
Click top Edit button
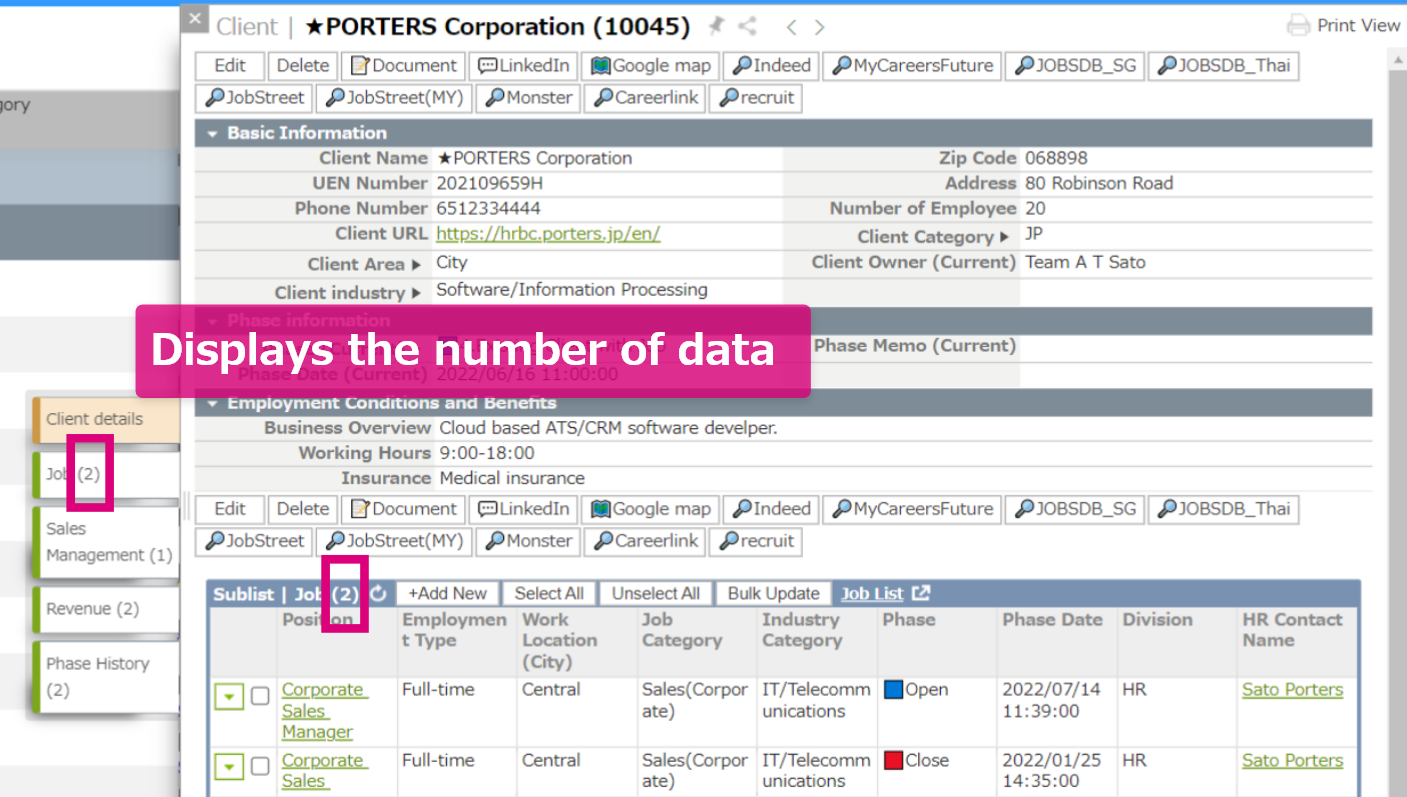point(230,66)
